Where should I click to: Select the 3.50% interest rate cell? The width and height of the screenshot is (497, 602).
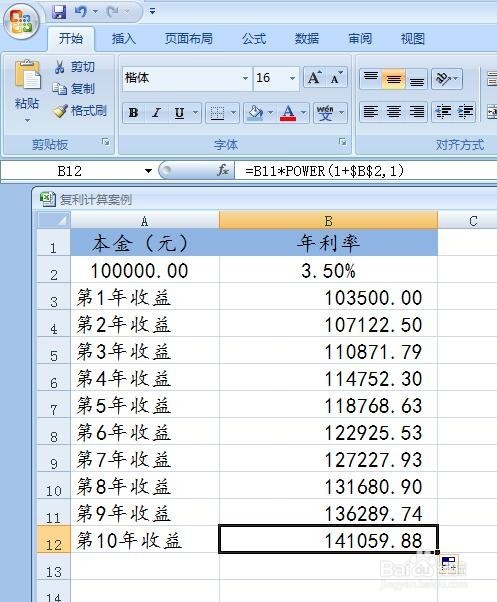click(x=328, y=270)
